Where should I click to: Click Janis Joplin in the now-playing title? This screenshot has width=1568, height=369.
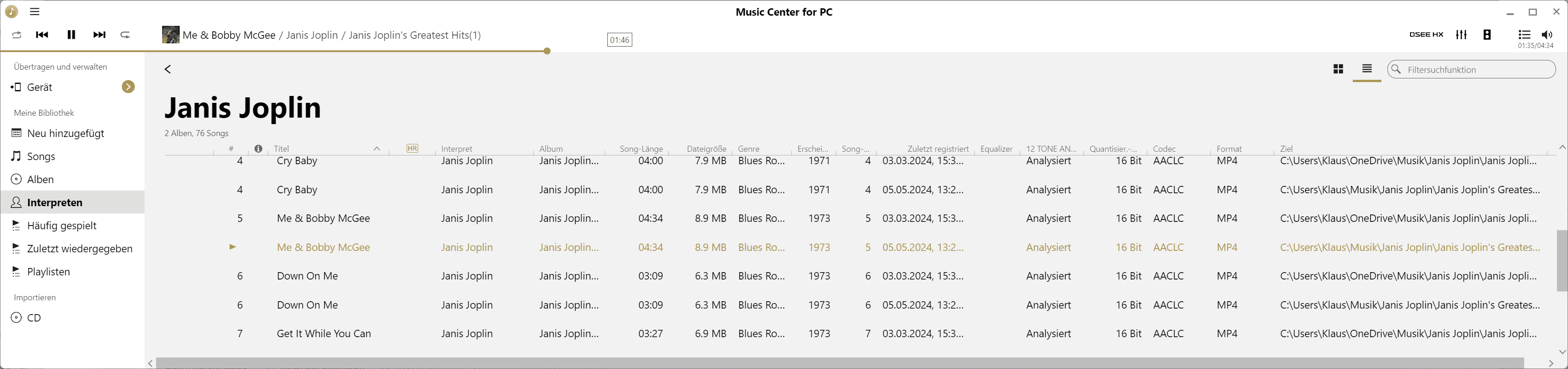312,35
